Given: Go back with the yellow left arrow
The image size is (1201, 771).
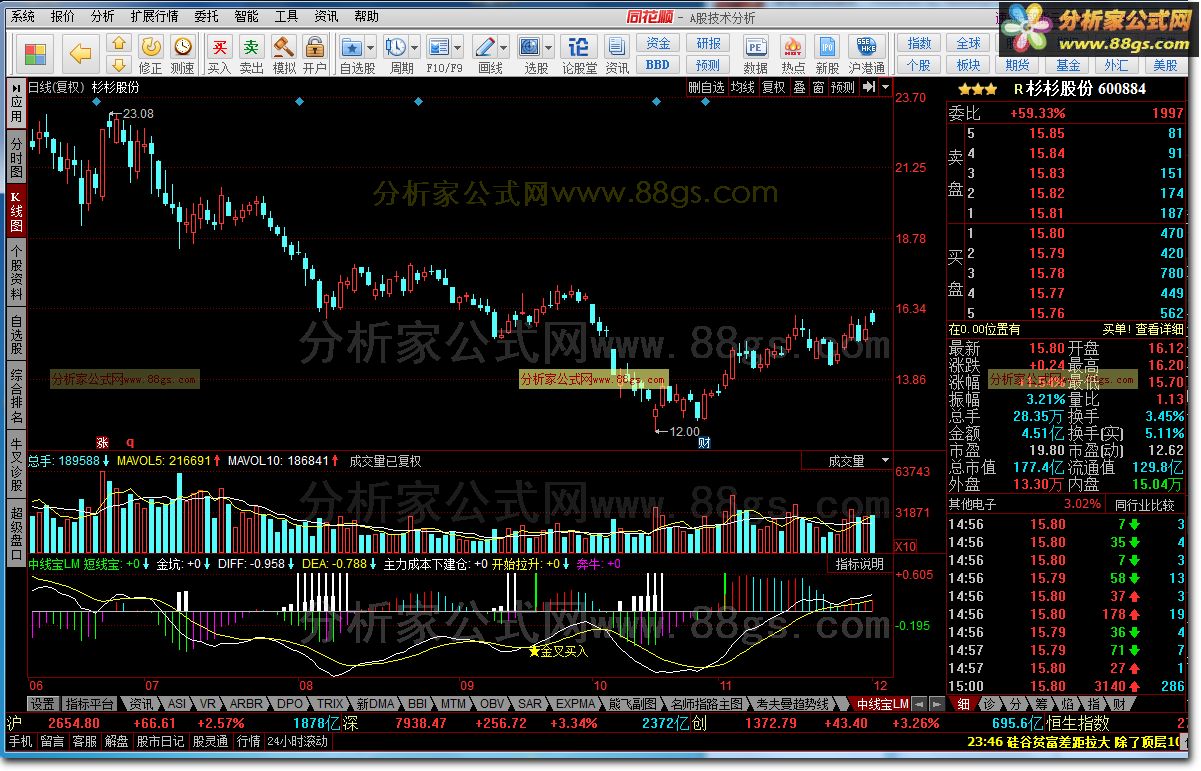Looking at the screenshot, I should (81, 54).
